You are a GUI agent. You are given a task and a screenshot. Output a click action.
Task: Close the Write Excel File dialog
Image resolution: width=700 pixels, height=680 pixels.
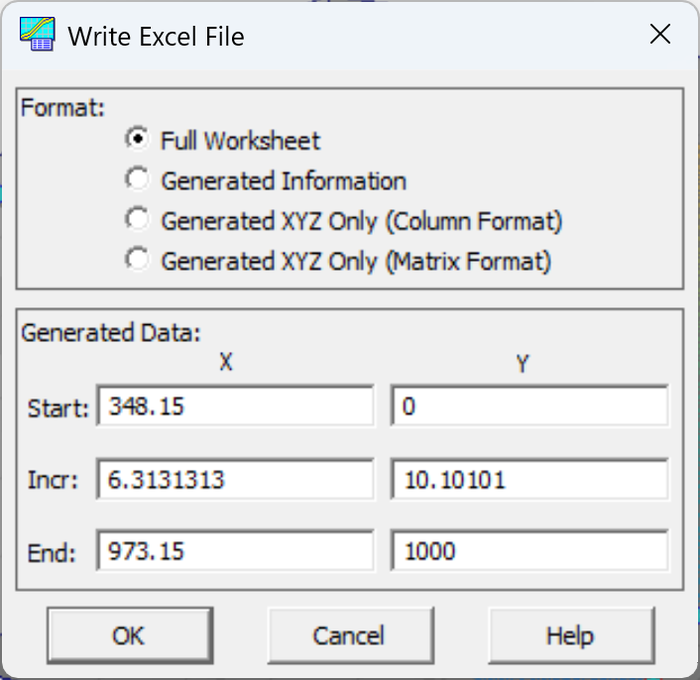(x=660, y=34)
